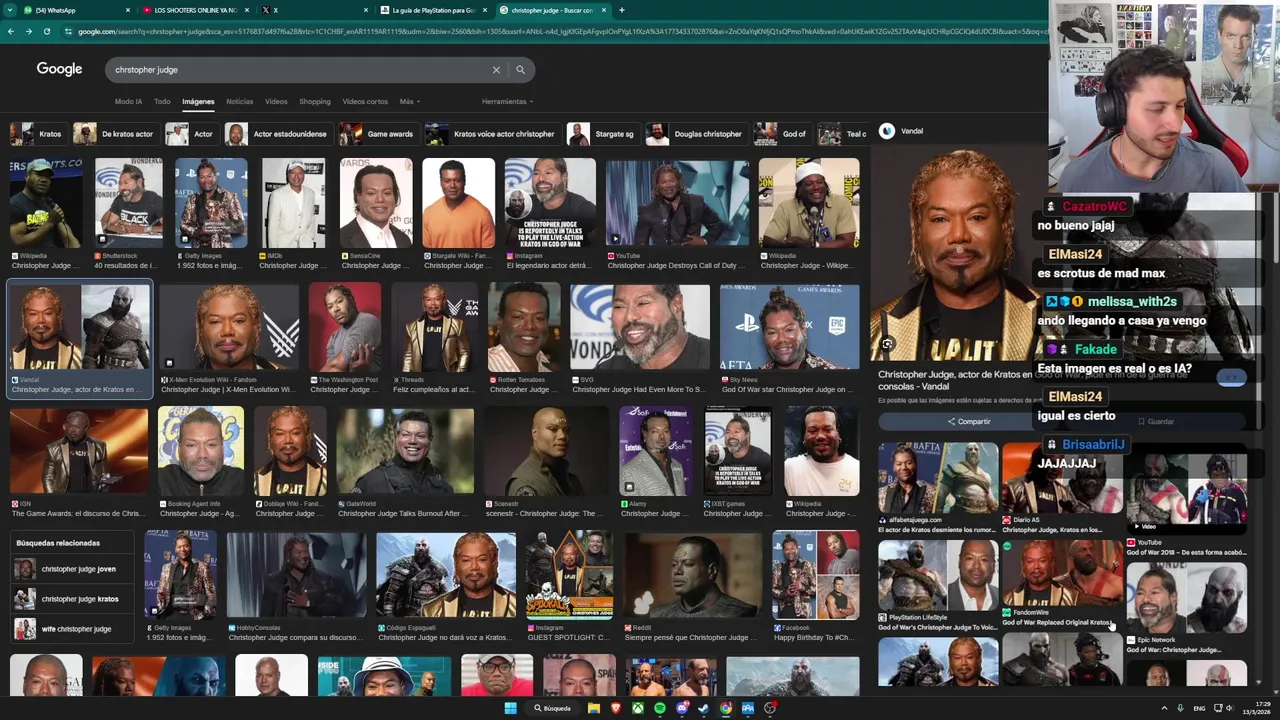Click the Game awards chip
1280x720 pixels.
click(378, 134)
